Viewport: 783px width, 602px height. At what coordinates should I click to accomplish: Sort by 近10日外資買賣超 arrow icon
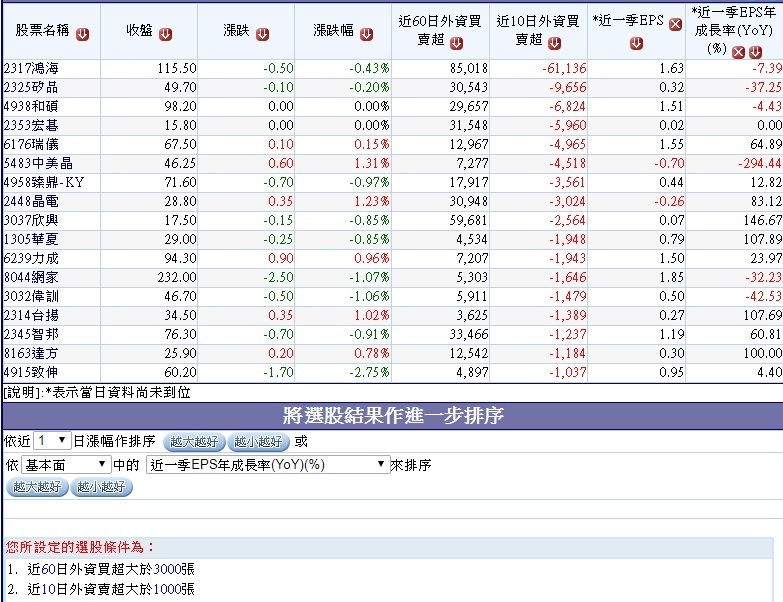554,44
